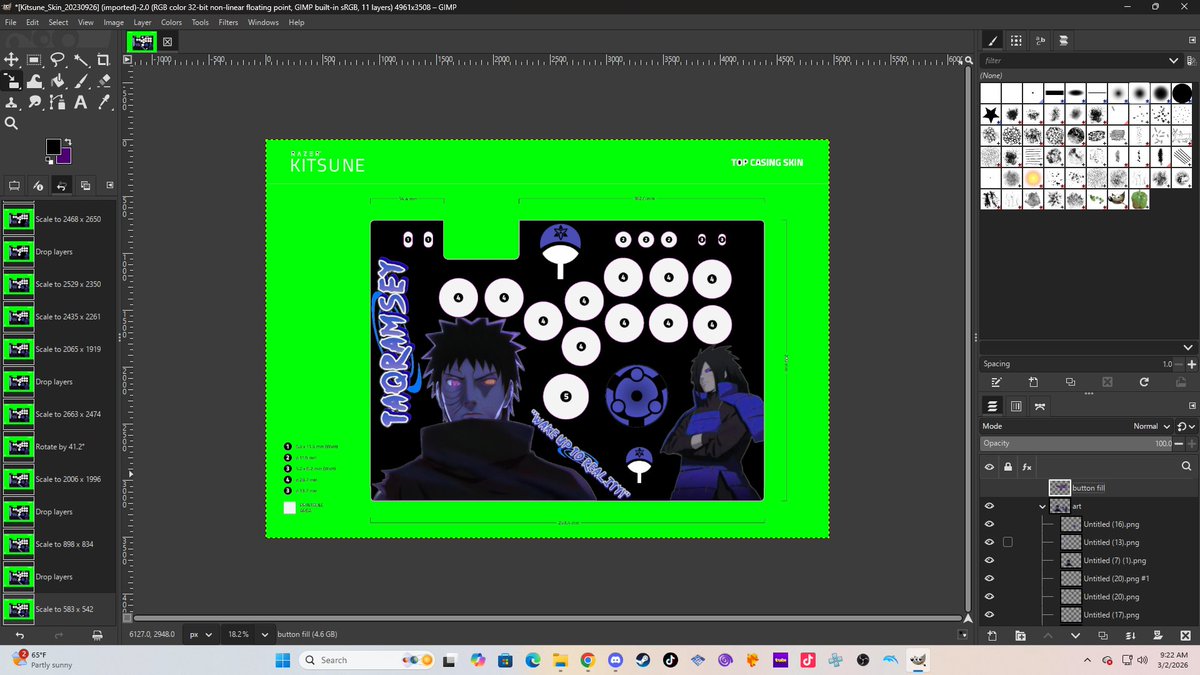The width and height of the screenshot is (1200, 675).
Task: Open the Device Status tab
Action: (37, 185)
